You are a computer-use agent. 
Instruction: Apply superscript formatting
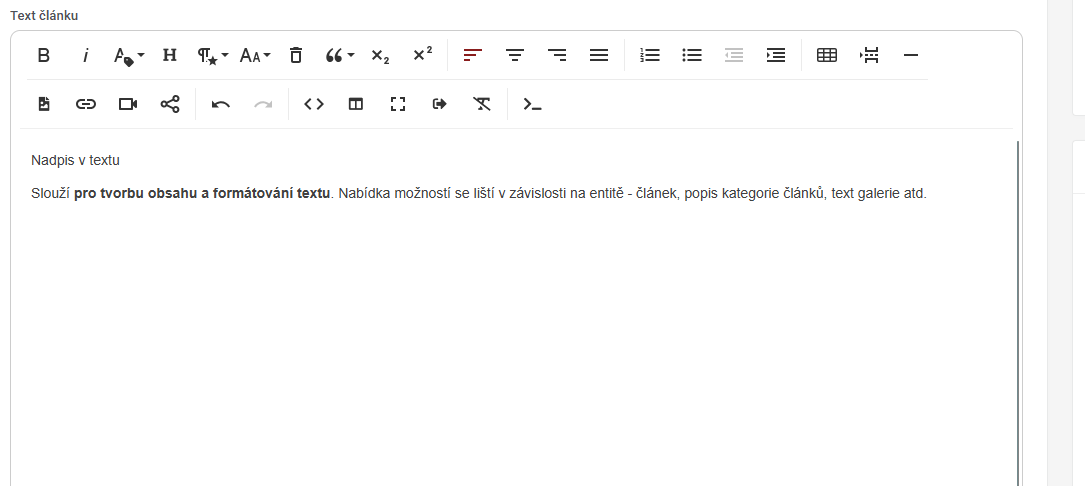[x=423, y=56]
